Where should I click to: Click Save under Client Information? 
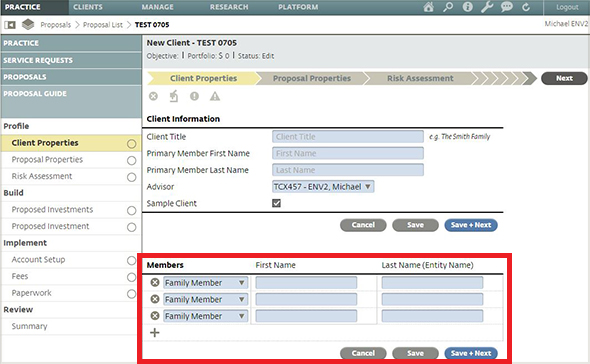click(x=415, y=225)
